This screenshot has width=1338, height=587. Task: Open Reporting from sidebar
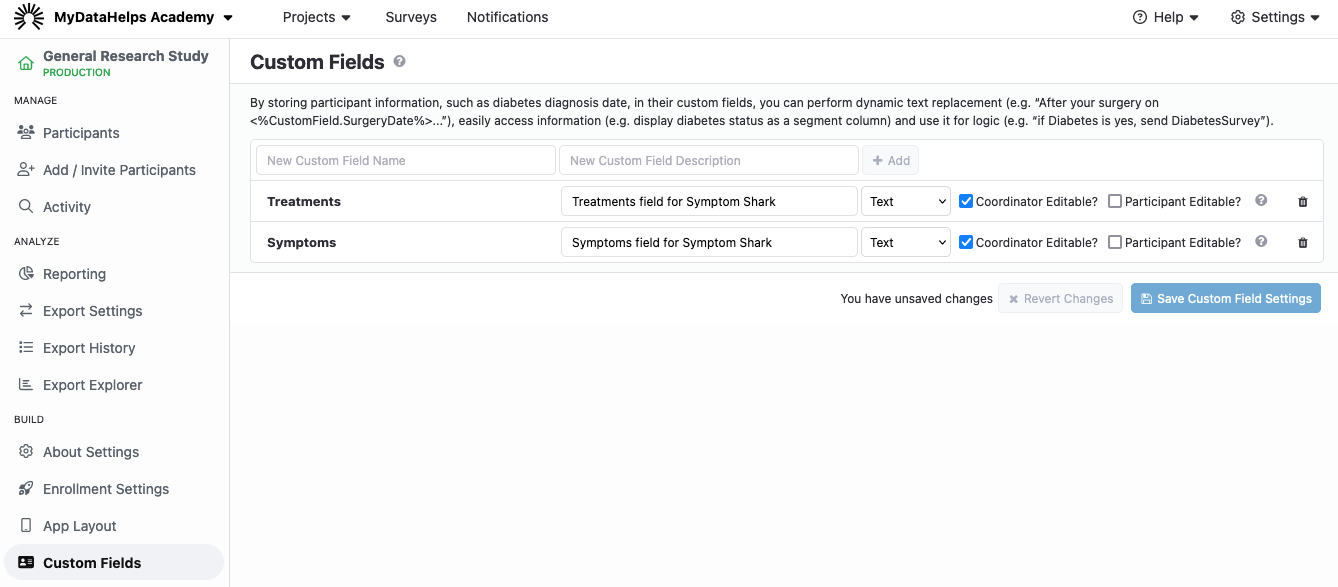(x=74, y=274)
